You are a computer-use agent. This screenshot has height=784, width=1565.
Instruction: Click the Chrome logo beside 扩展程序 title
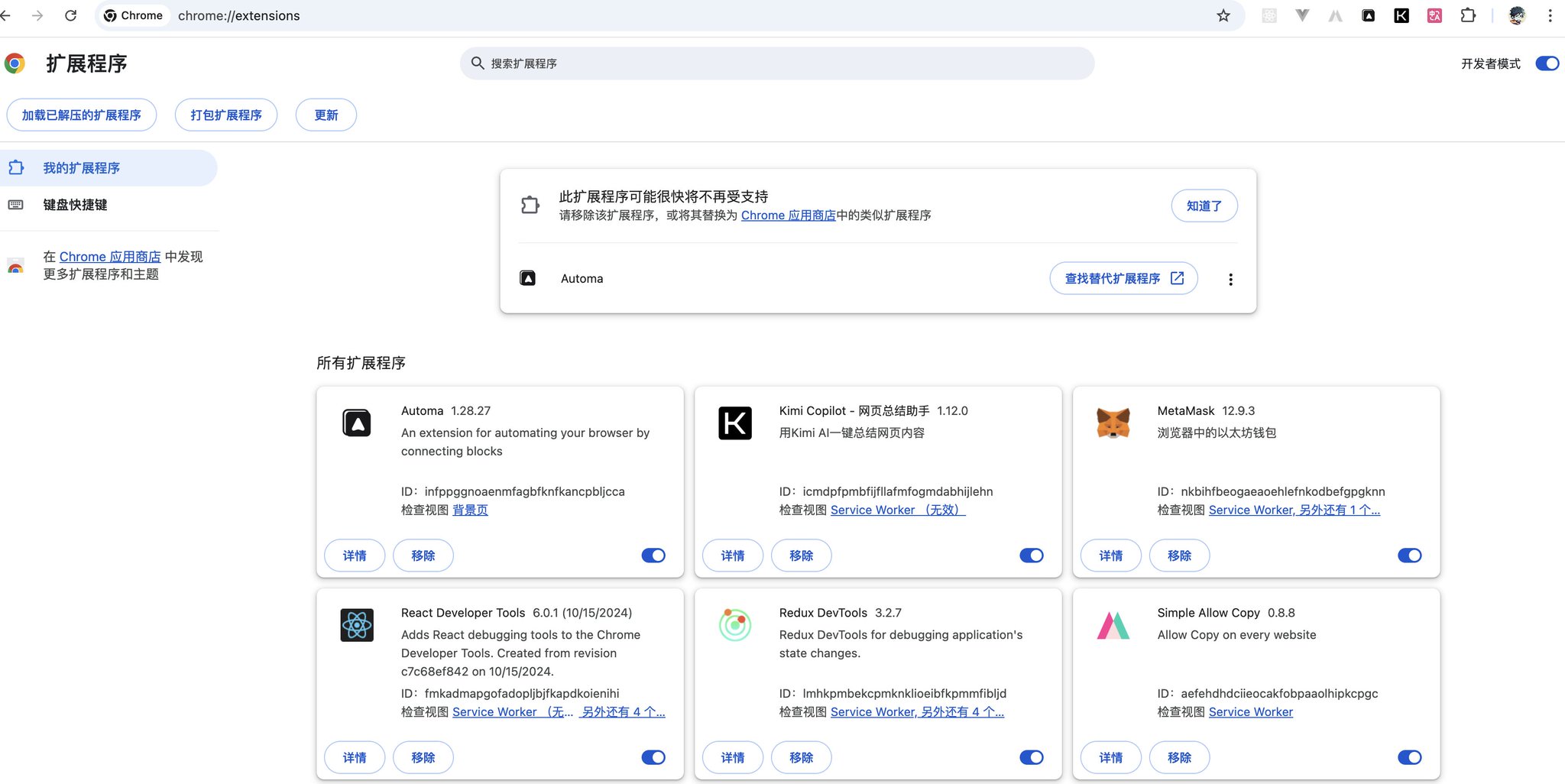[15, 63]
